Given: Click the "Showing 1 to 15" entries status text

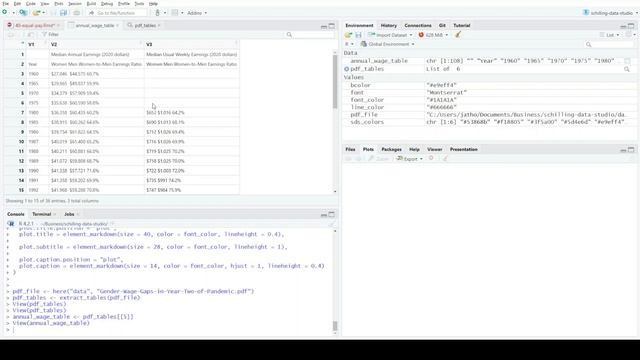Looking at the screenshot, I should 52,201.
